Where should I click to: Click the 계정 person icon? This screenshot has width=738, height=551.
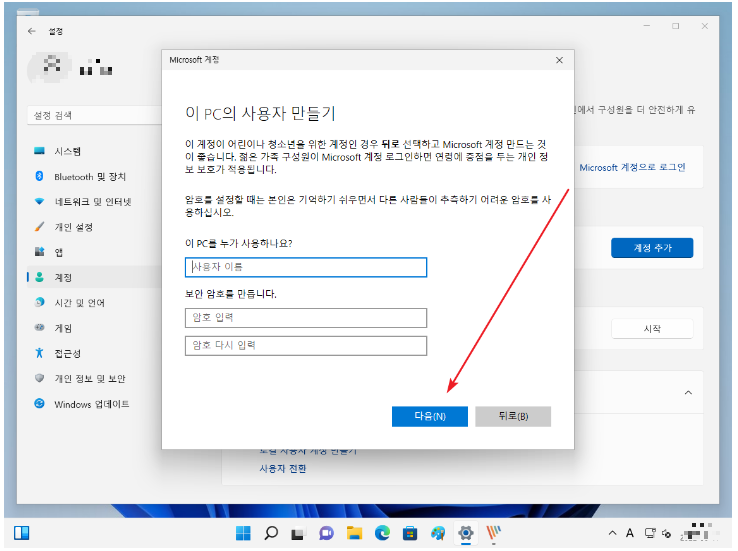click(x=40, y=277)
